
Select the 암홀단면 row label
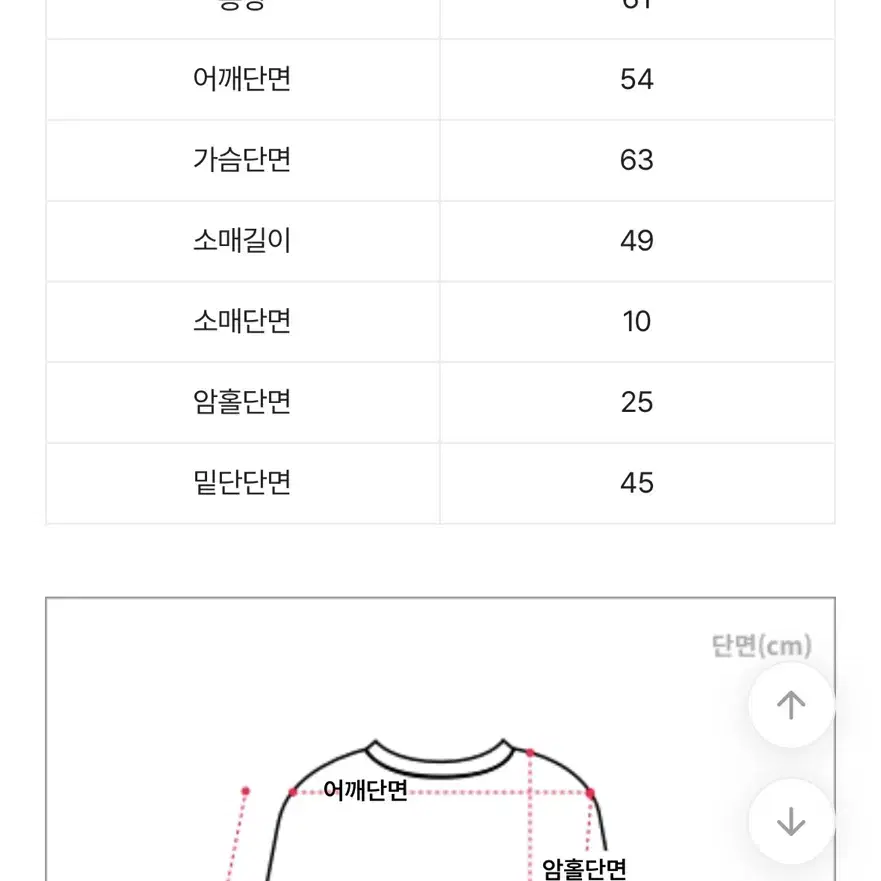point(242,402)
